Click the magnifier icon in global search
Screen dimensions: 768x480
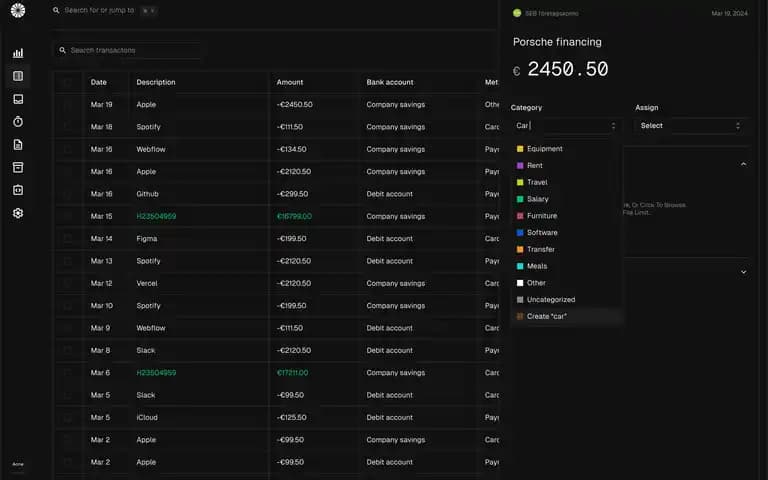point(56,10)
